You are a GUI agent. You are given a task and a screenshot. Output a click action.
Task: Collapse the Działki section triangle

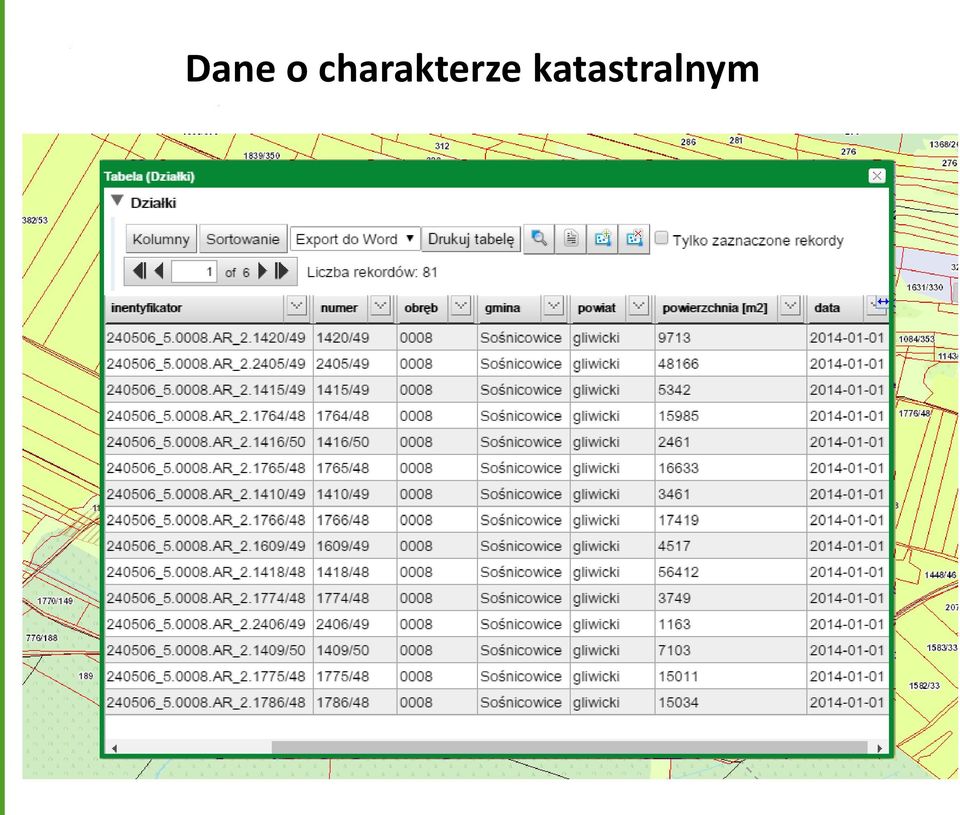click(x=118, y=201)
